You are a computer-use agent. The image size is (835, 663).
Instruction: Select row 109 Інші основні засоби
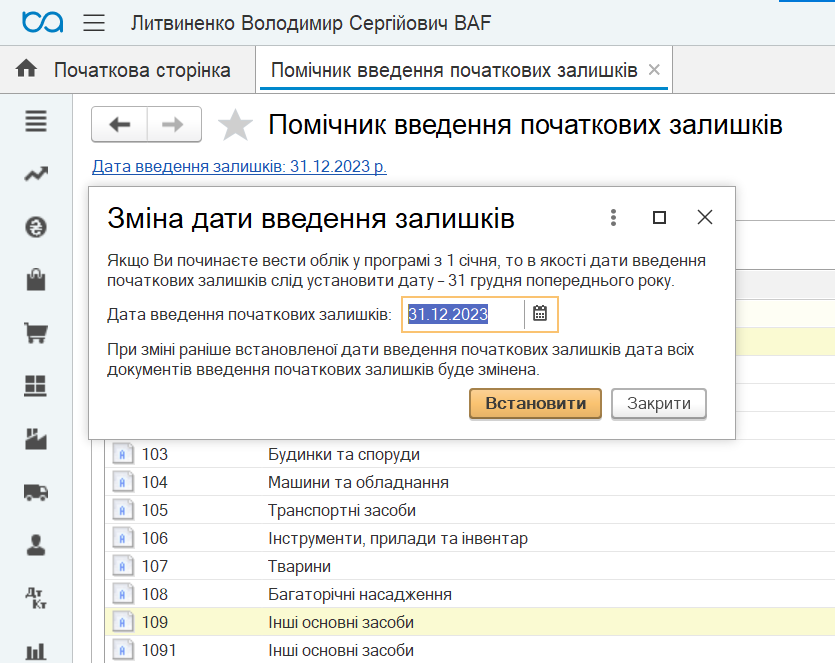pyautogui.click(x=470, y=622)
